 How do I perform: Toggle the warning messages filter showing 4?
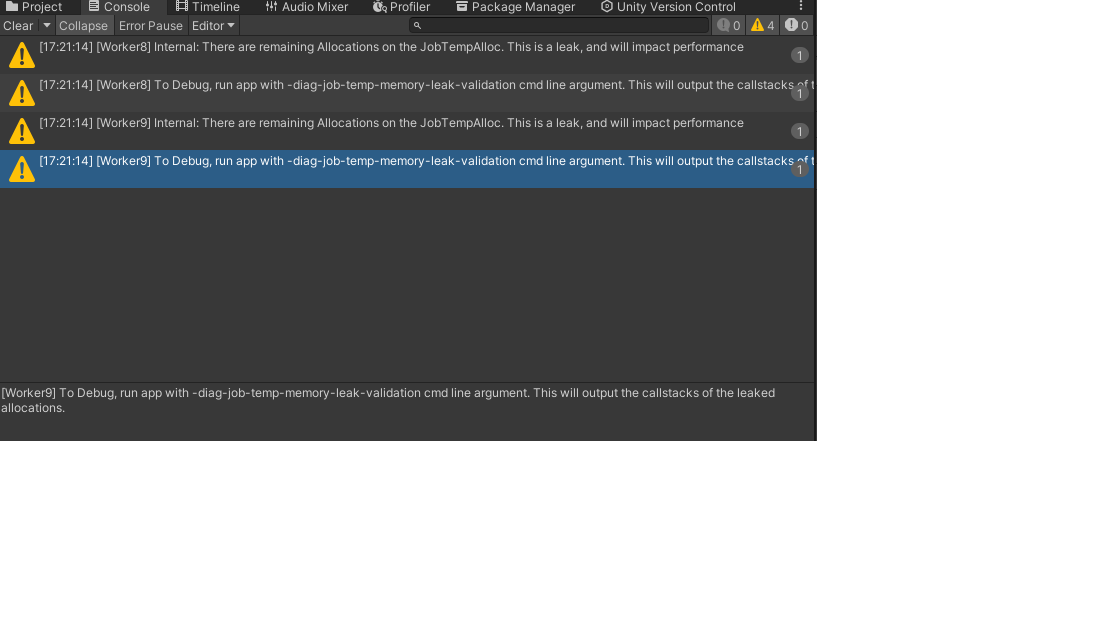[760, 25]
